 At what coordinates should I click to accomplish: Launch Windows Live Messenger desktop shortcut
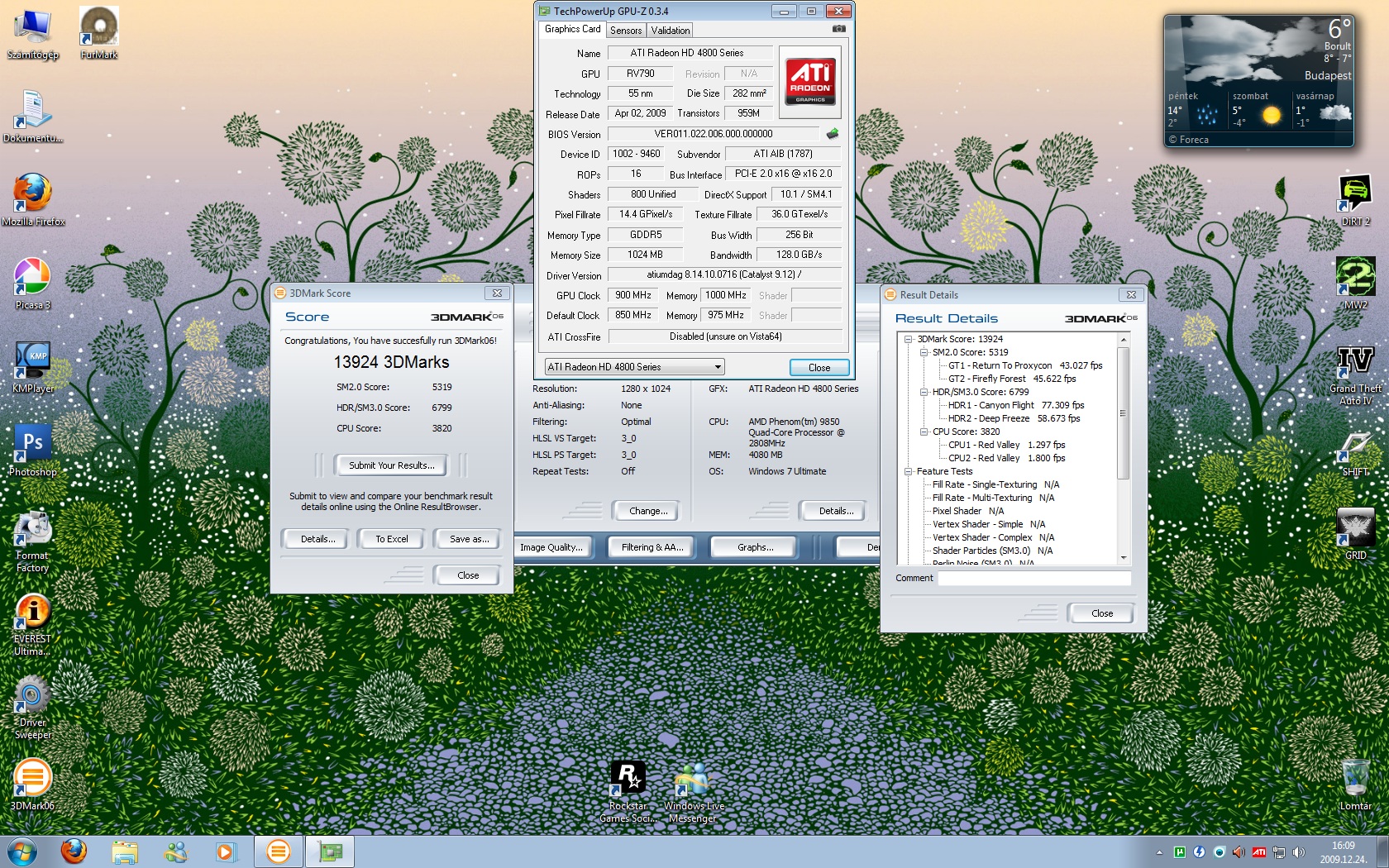tap(694, 791)
